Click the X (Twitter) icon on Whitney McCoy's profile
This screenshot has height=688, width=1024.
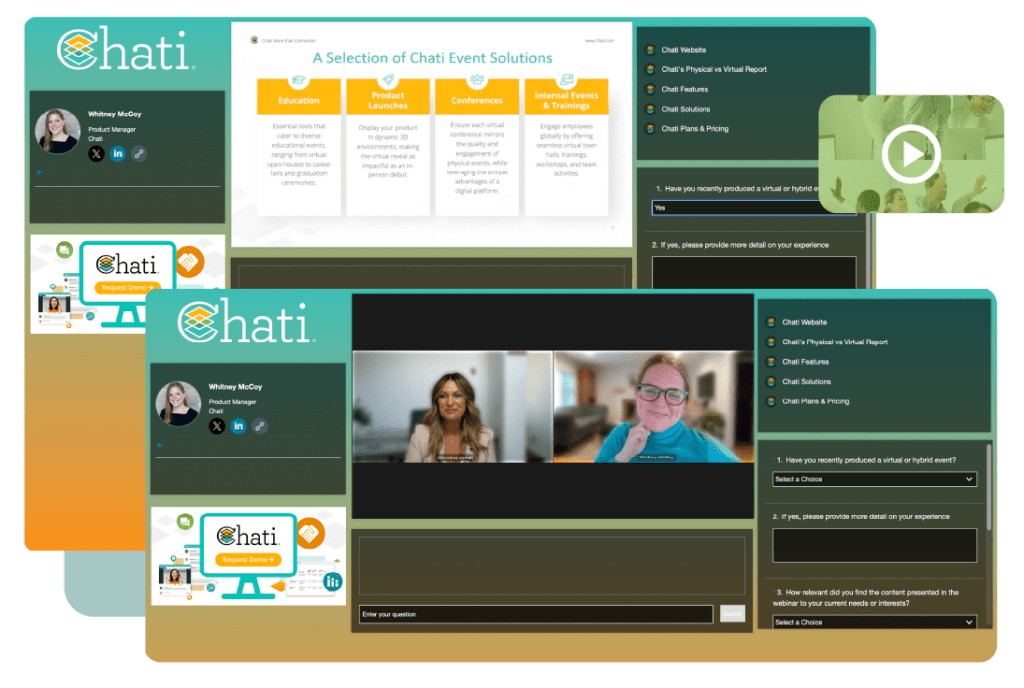tap(217, 426)
